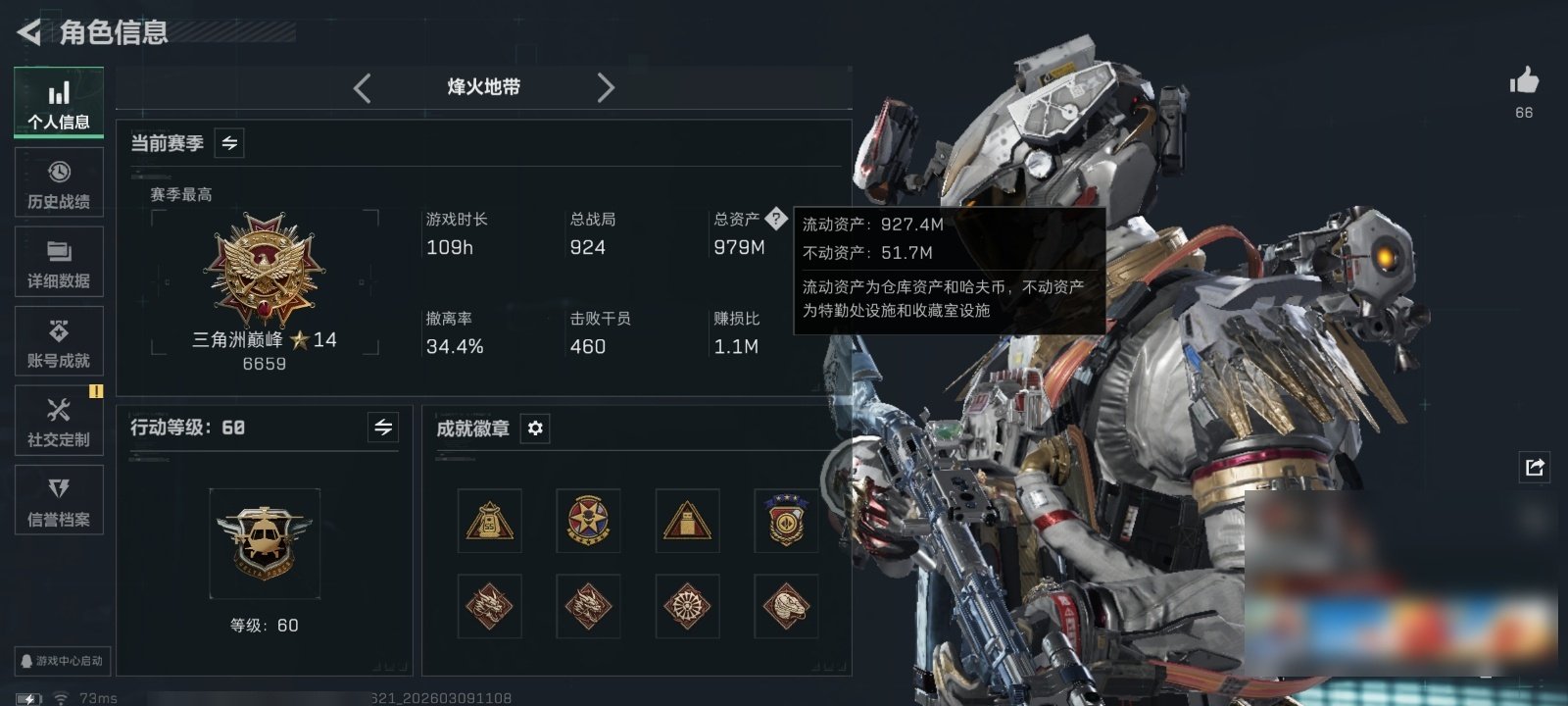Switch to previous game mode with left chevron
The width and height of the screenshot is (1568, 706).
click(x=363, y=88)
